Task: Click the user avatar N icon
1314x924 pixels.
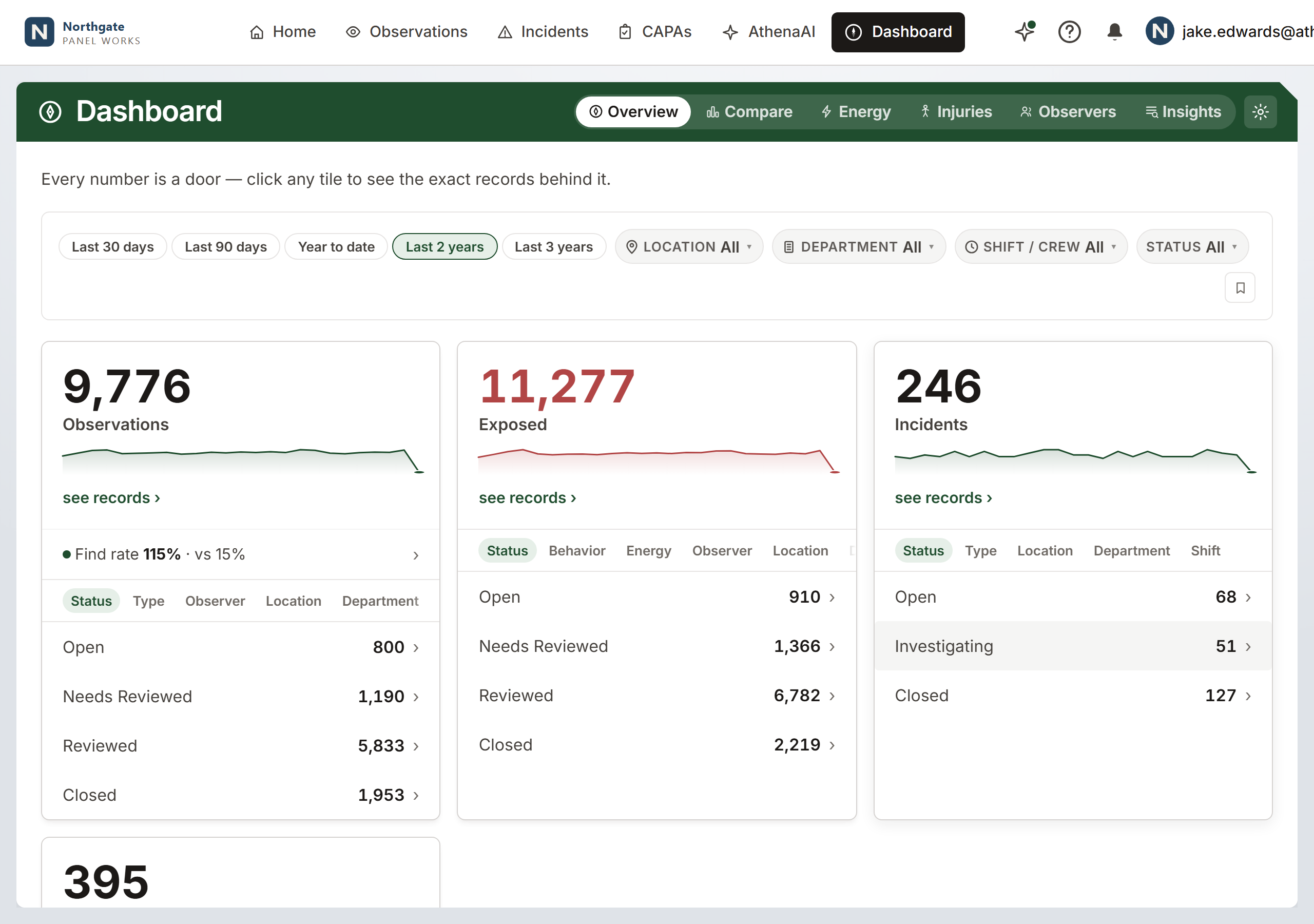Action: [x=1160, y=31]
